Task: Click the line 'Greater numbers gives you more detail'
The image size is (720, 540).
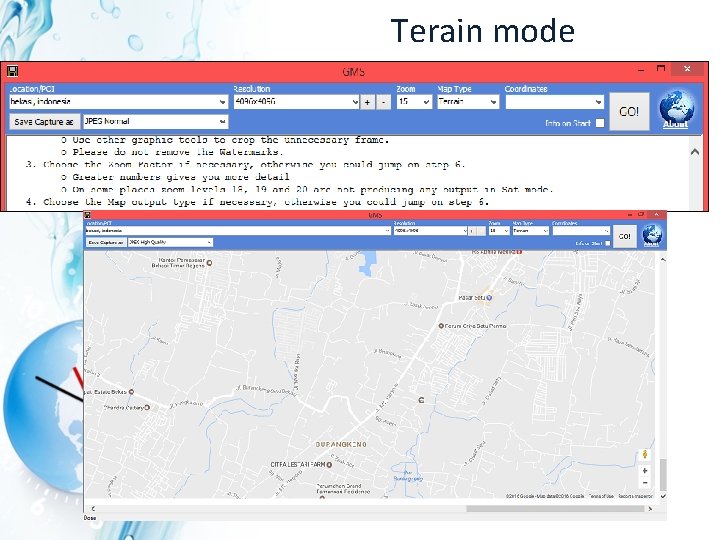Action: (181, 177)
